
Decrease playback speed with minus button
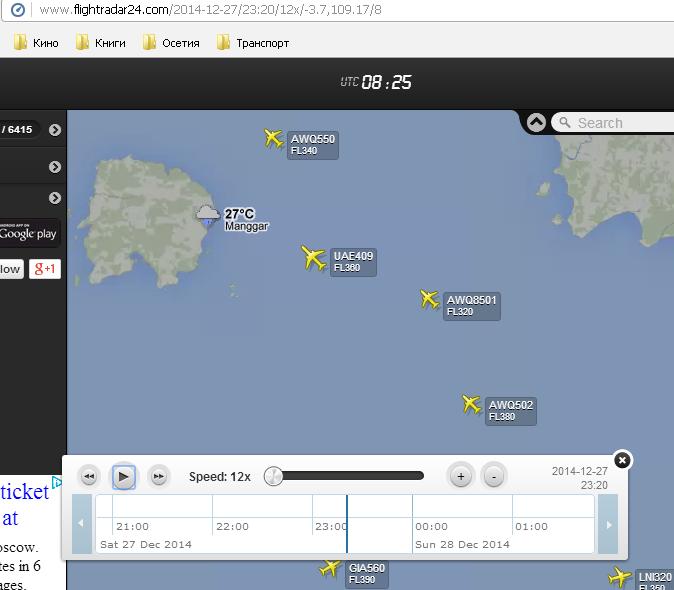[x=494, y=476]
